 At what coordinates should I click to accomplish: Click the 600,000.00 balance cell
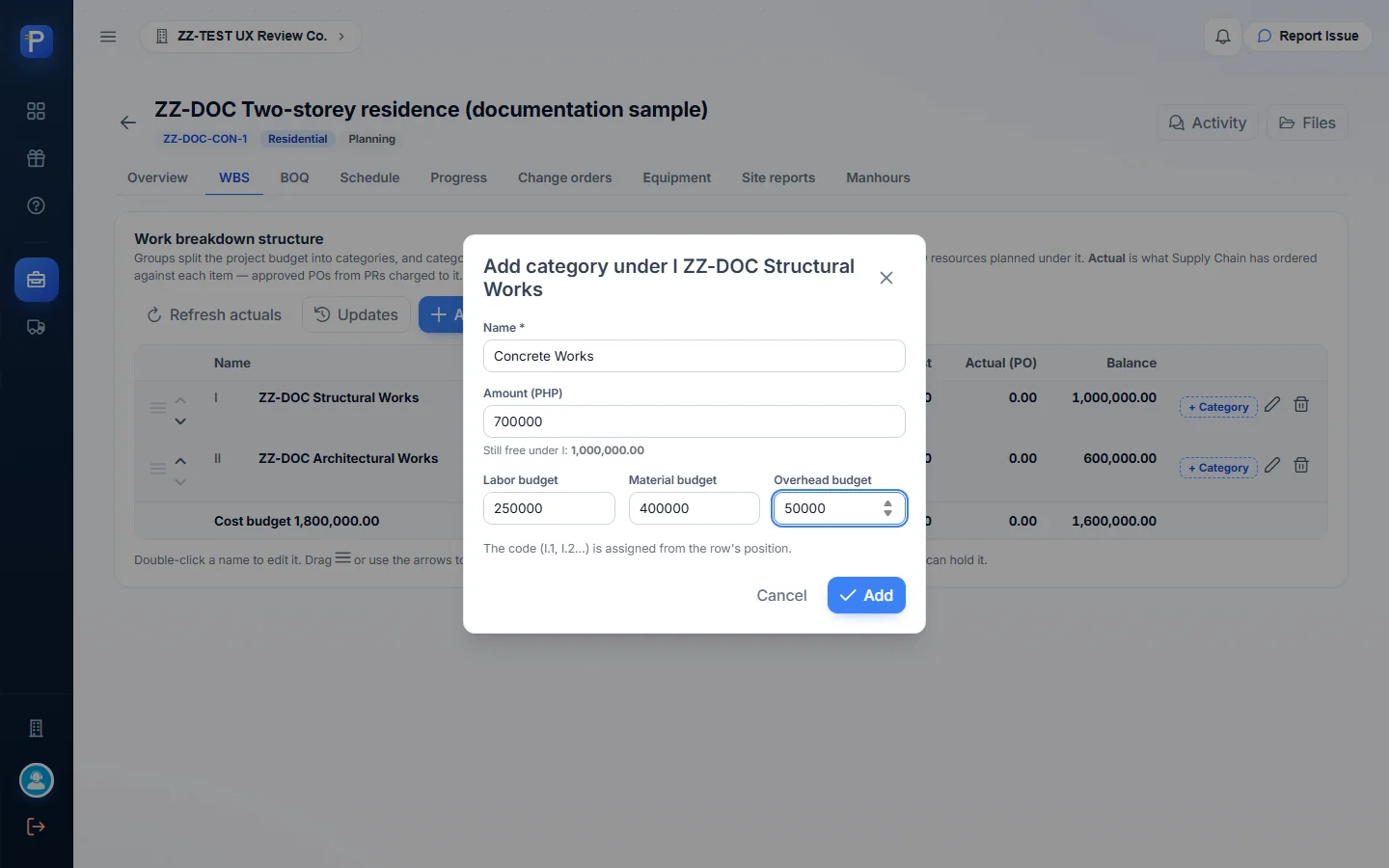[1120, 458]
